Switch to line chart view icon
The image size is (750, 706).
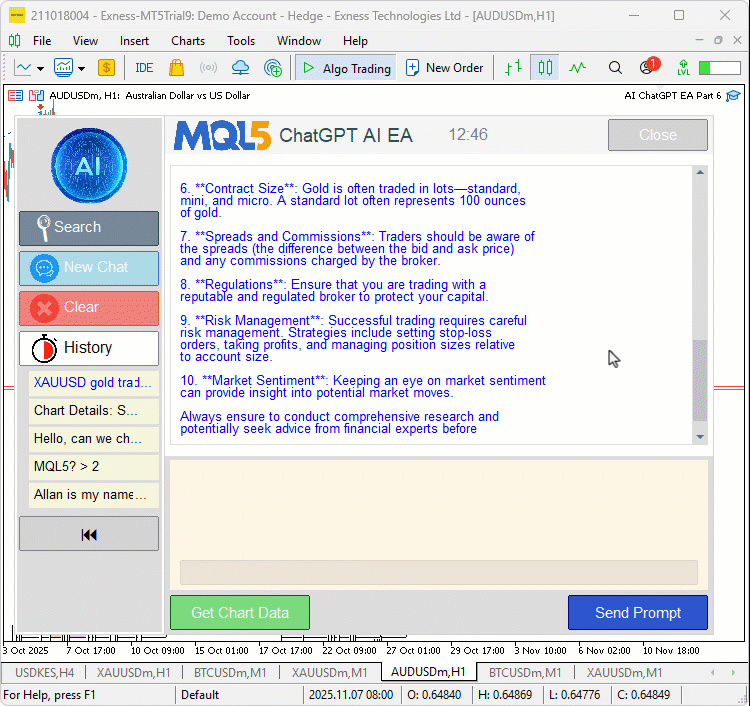click(577, 68)
